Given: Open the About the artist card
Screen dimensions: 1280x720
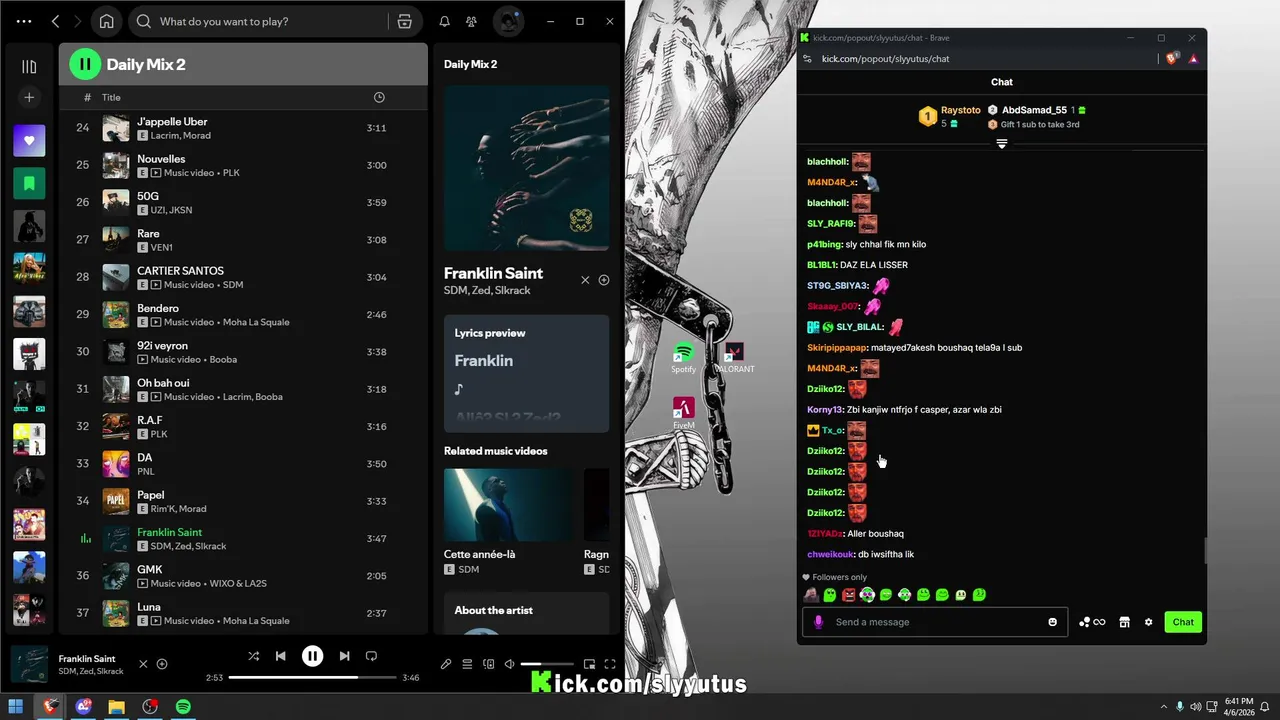Looking at the screenshot, I should point(526,612).
